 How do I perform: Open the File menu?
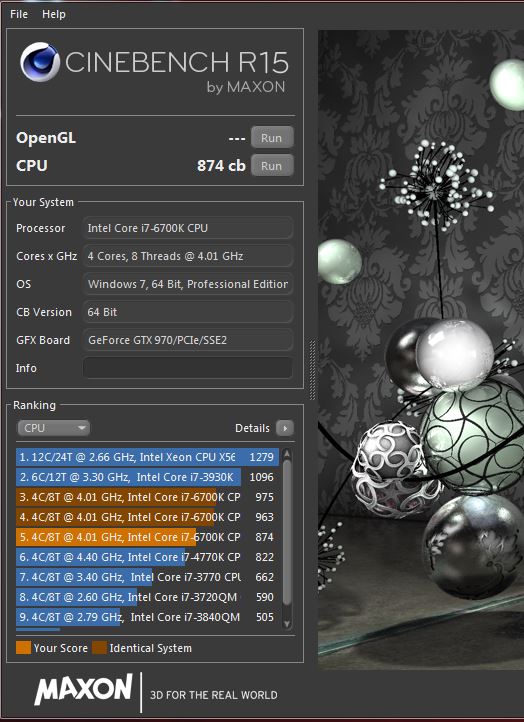click(19, 14)
